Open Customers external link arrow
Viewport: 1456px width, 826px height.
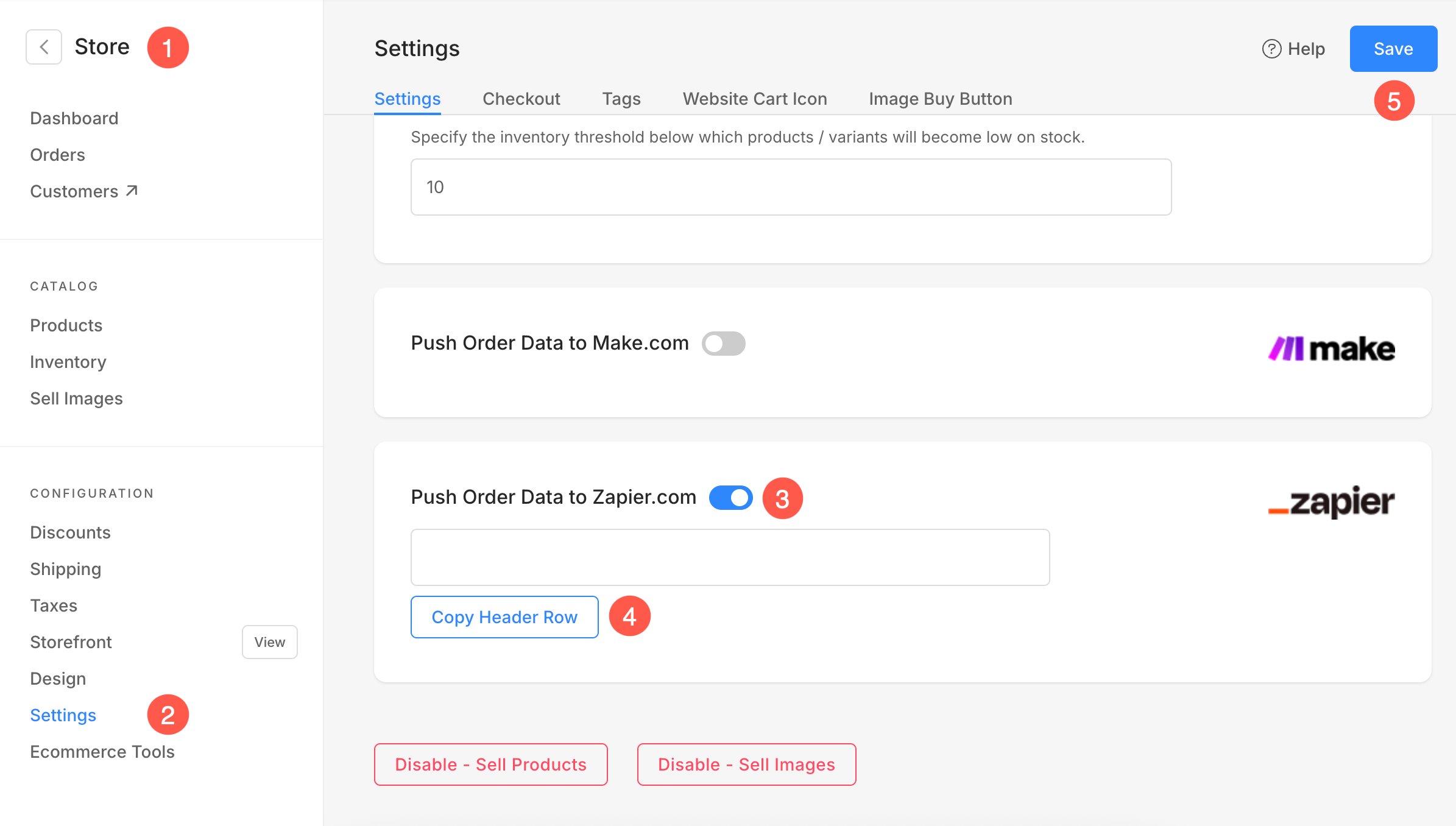(x=132, y=191)
